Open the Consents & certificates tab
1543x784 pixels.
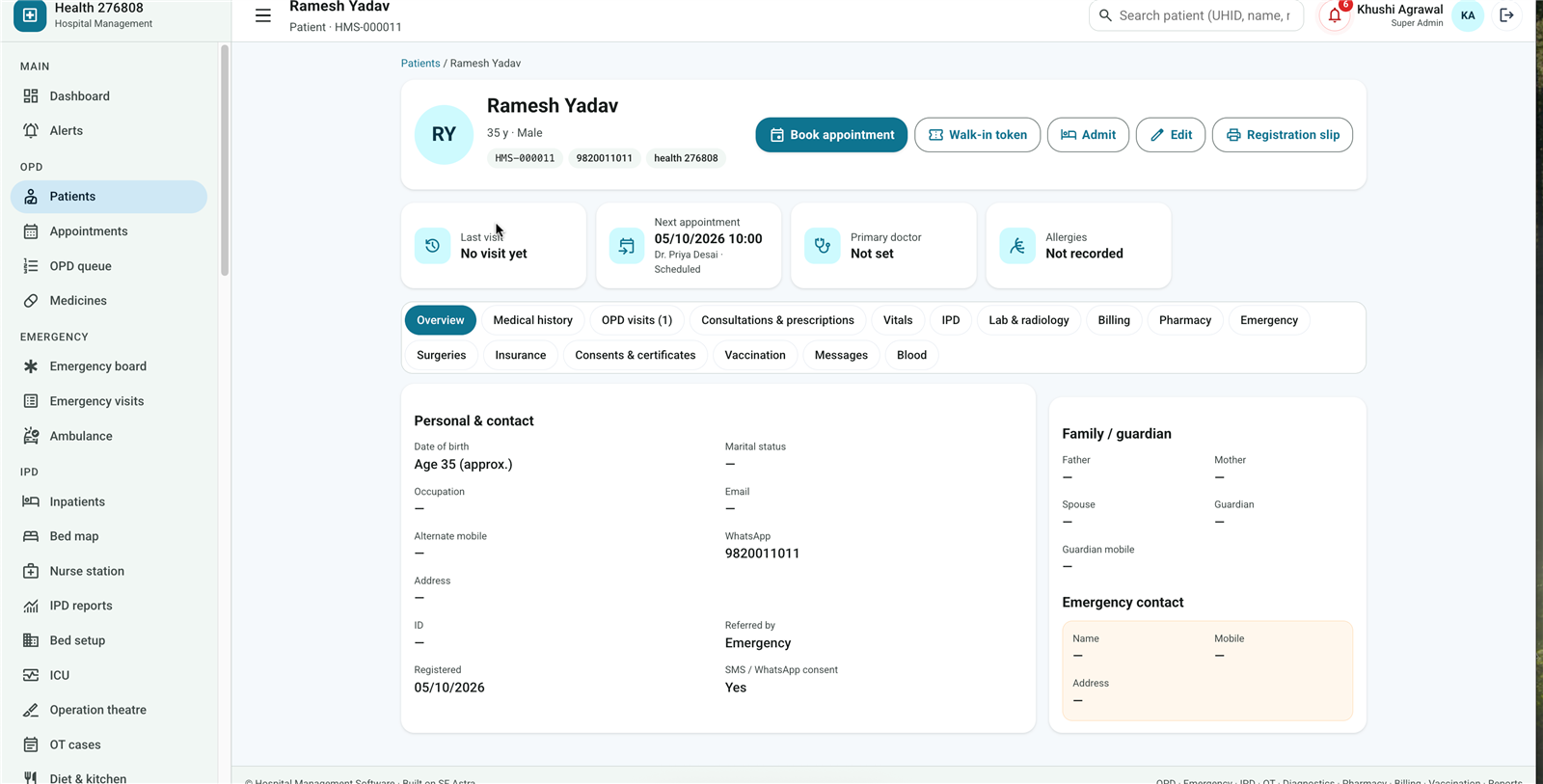pyautogui.click(x=636, y=355)
